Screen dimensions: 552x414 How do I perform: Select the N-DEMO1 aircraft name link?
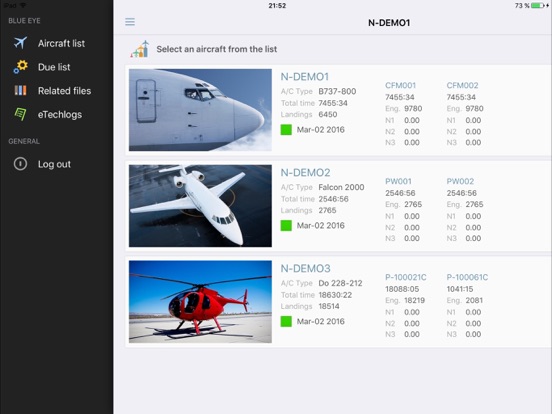click(305, 76)
